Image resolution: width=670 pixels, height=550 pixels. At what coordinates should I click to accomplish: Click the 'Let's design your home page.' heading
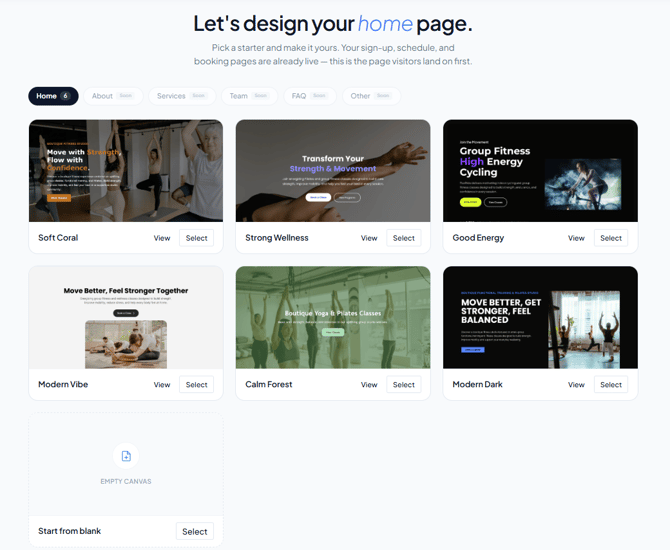(x=333, y=24)
